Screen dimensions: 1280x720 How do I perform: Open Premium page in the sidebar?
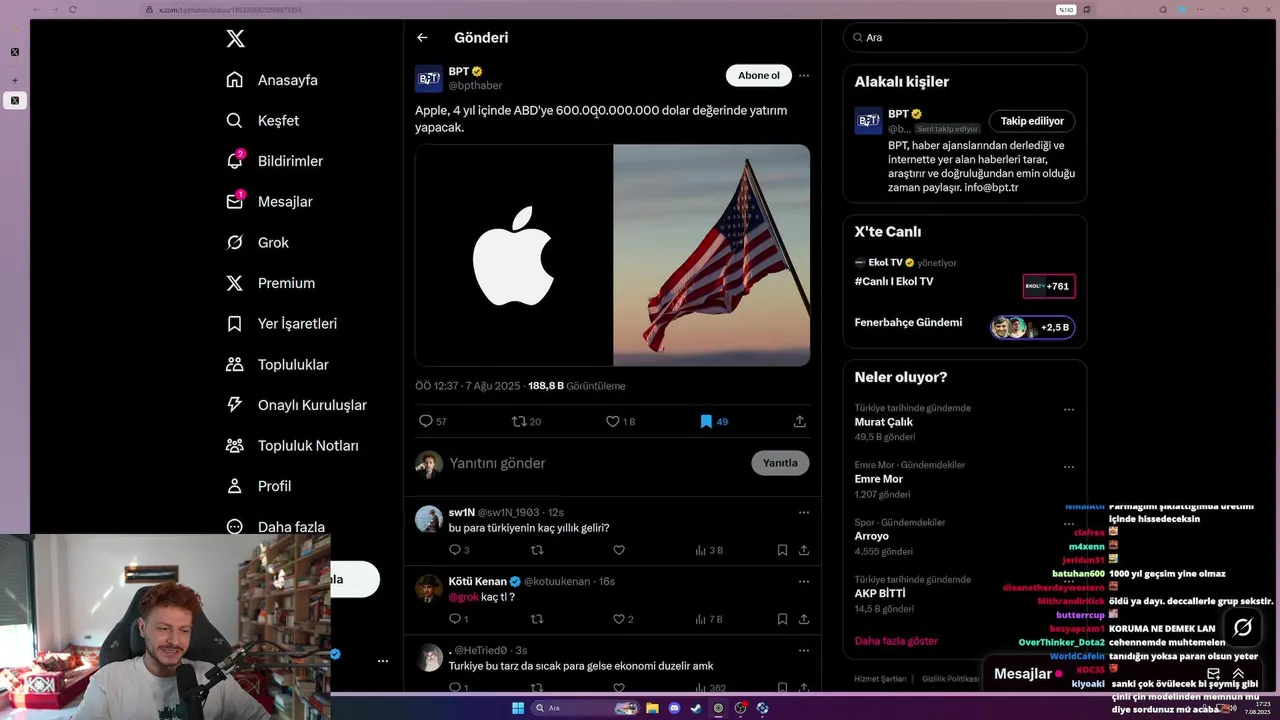pos(271,283)
